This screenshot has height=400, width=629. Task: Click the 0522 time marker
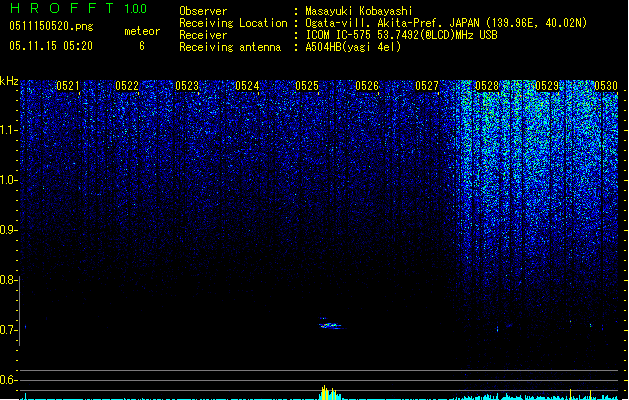[x=127, y=86]
